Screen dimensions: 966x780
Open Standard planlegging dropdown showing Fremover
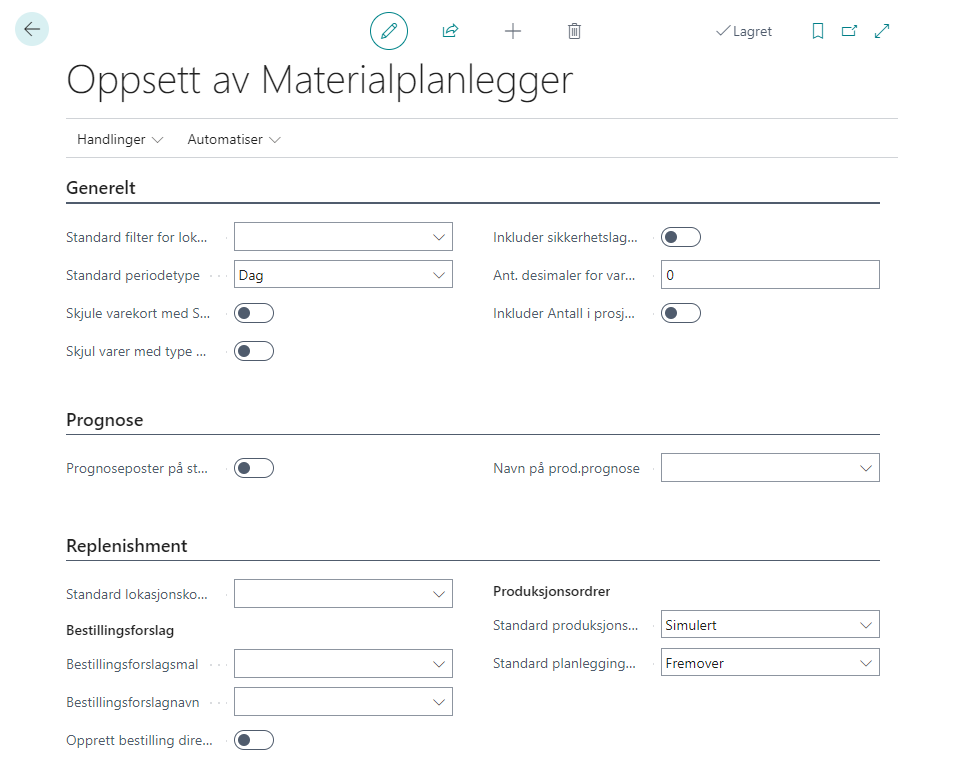(x=770, y=663)
